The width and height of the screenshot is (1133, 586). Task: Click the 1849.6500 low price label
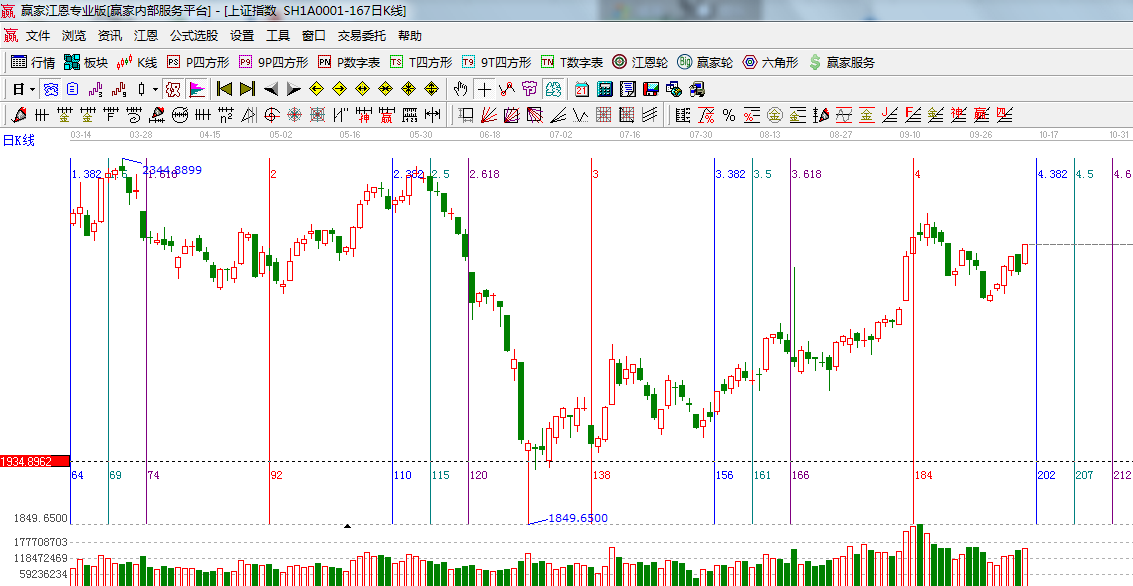coord(578,518)
